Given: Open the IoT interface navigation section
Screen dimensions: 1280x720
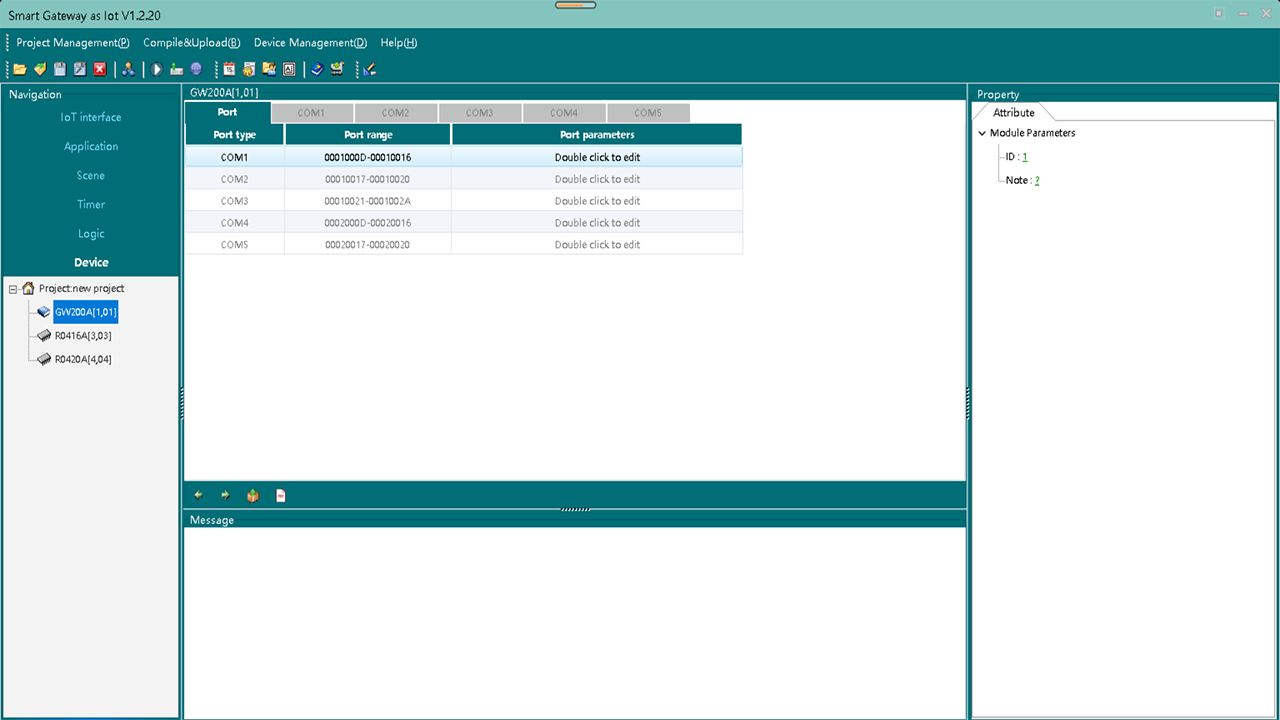Looking at the screenshot, I should pos(91,117).
